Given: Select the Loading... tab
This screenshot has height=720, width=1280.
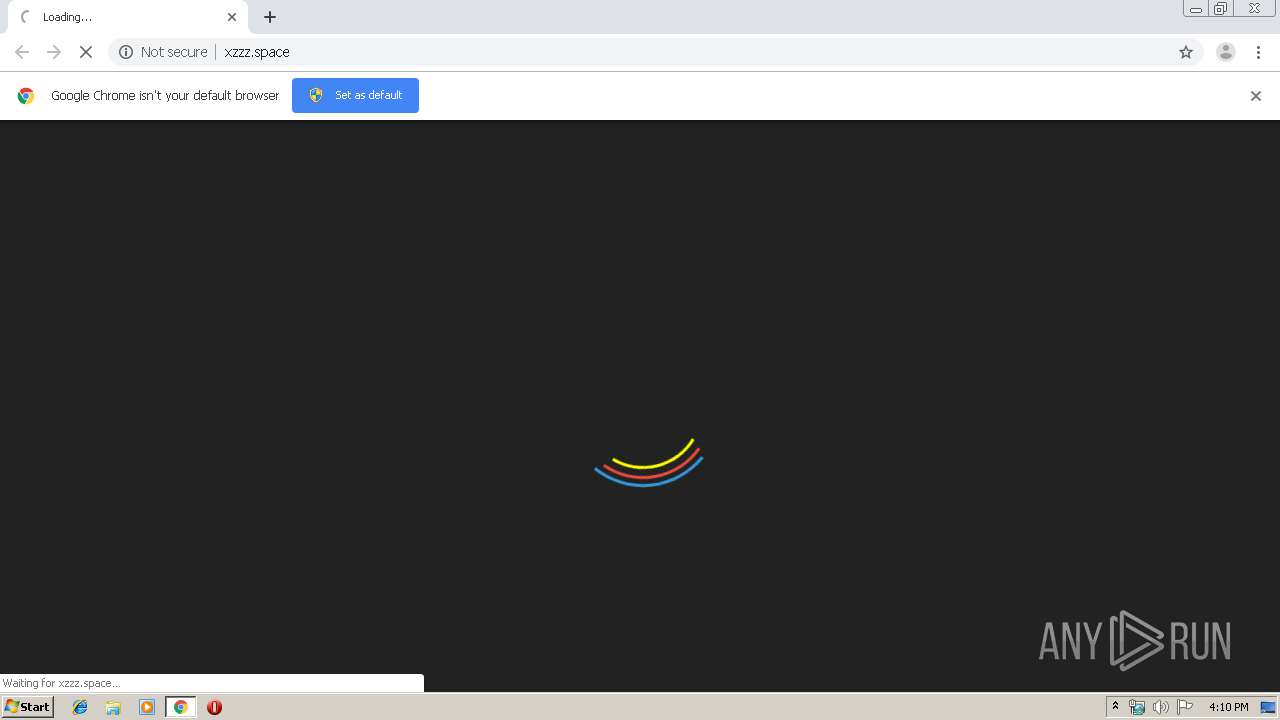Looking at the screenshot, I should coord(128,17).
